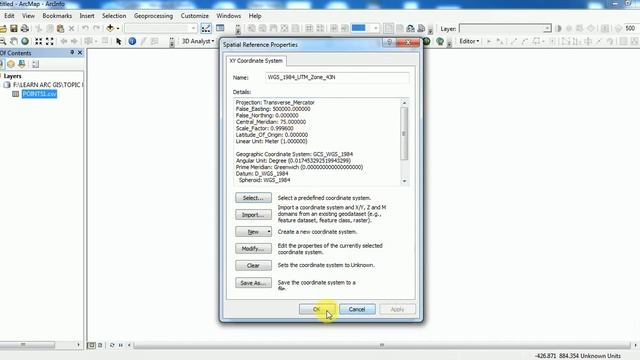Click the value field showing 500

[630, 28]
